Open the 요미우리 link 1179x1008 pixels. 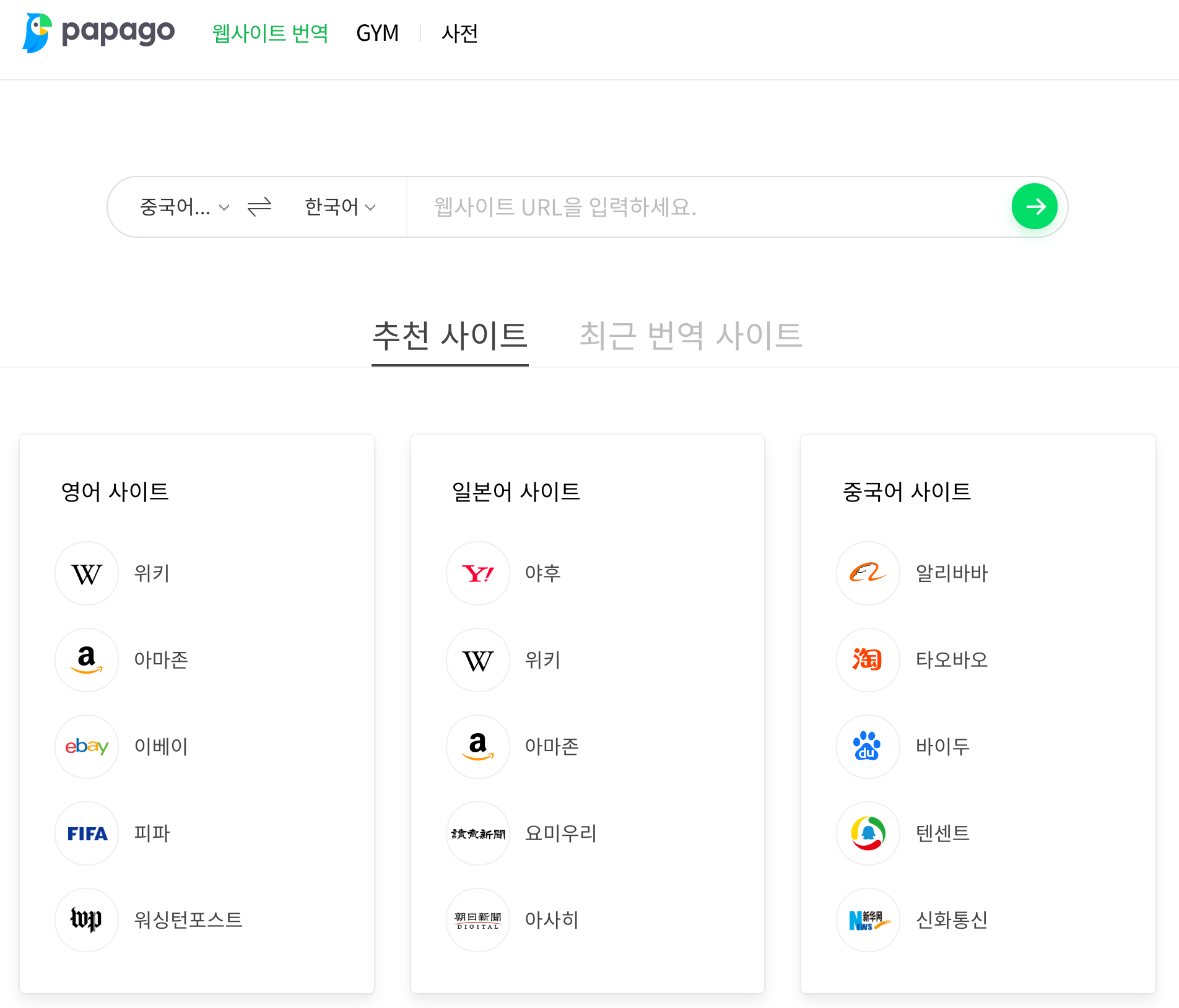561,833
